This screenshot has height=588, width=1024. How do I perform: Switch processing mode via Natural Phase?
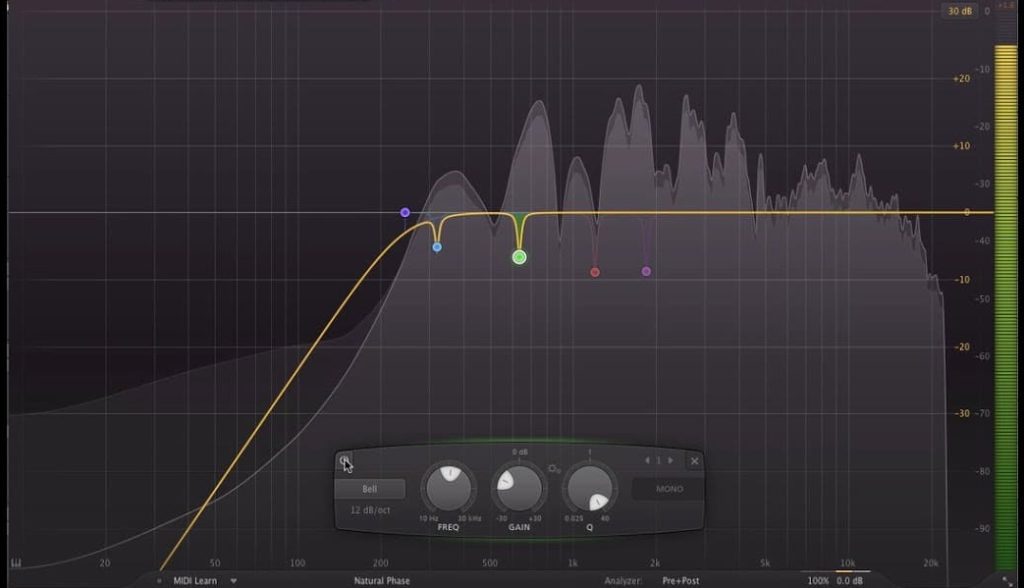click(x=384, y=578)
